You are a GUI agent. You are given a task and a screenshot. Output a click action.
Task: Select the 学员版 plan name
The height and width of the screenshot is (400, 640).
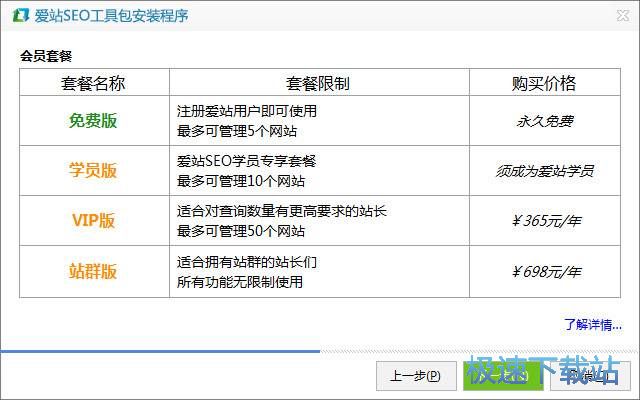(x=93, y=170)
